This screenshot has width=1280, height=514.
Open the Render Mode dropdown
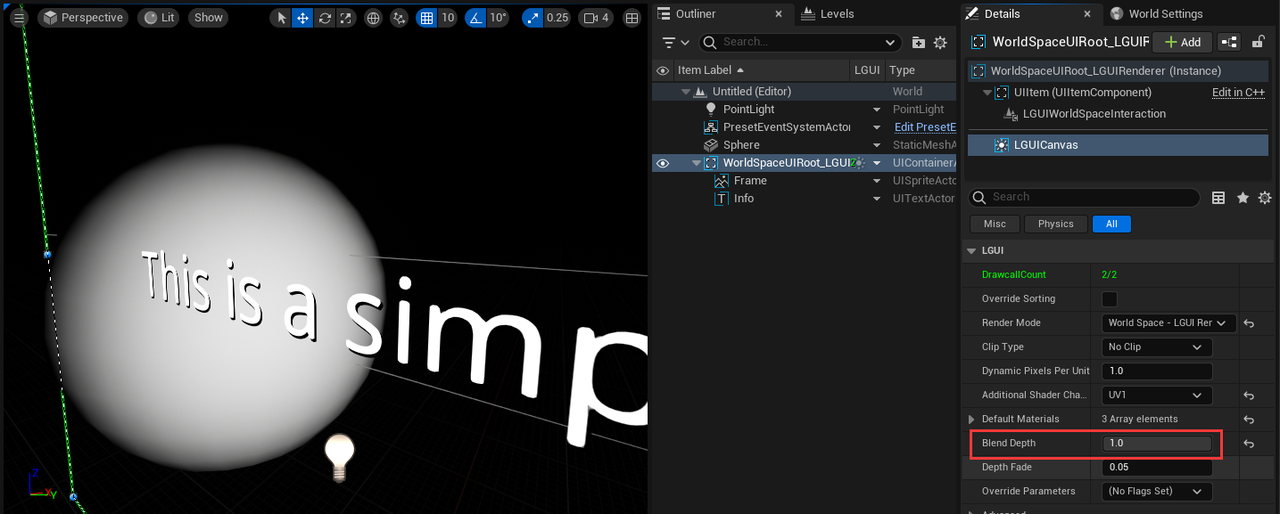click(x=1167, y=323)
